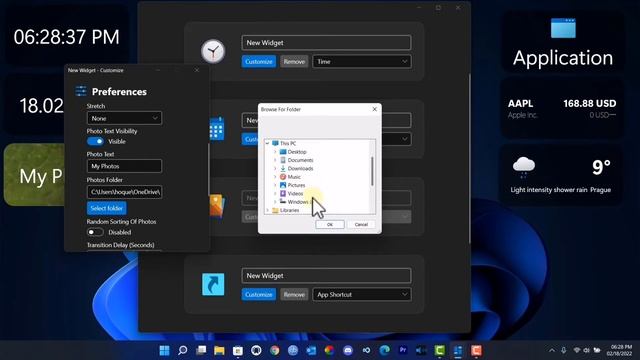Click the volume icon in system tray
The width and height of the screenshot is (640, 360).
[x=587, y=350]
